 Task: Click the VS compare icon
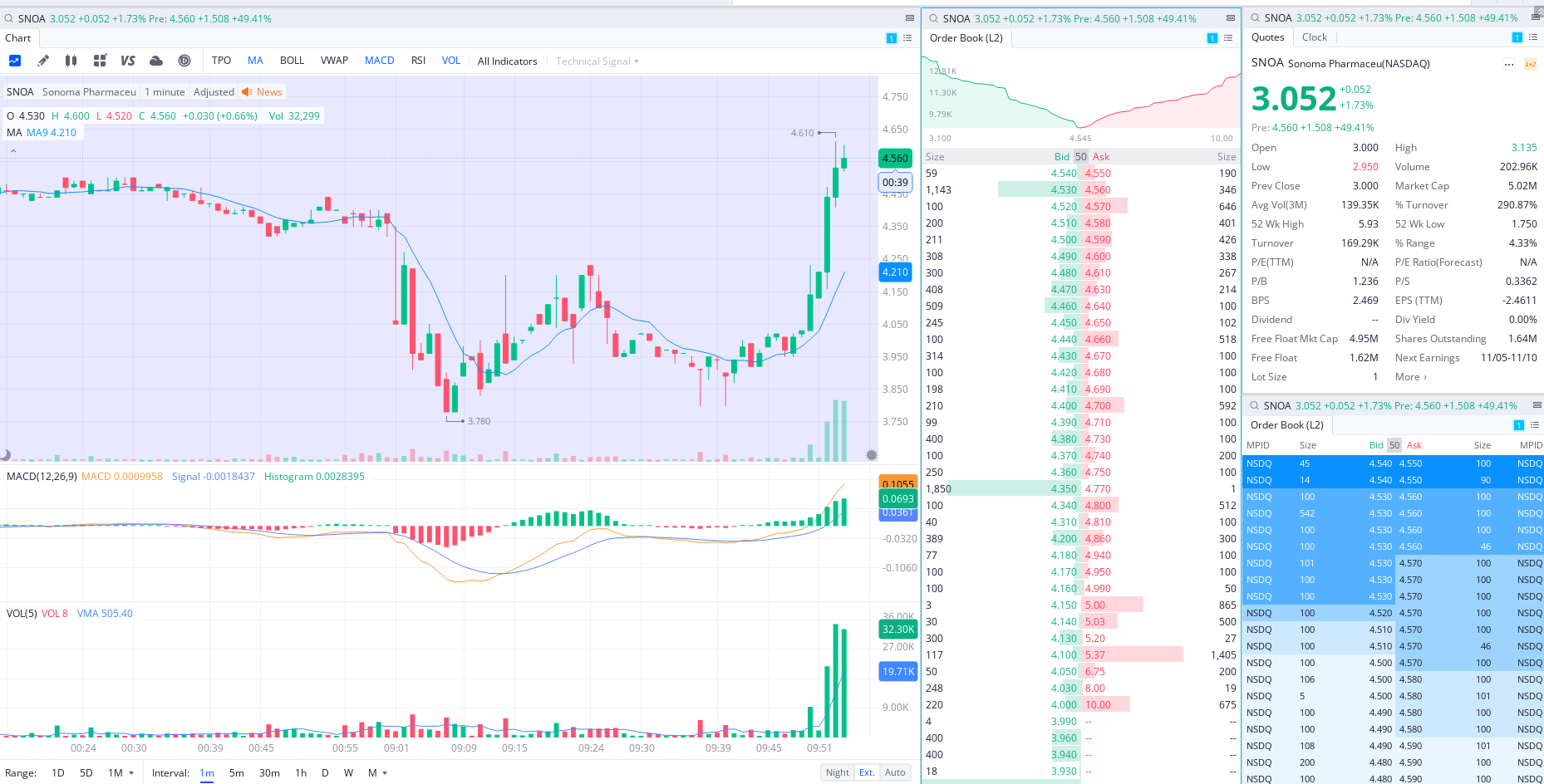point(128,61)
